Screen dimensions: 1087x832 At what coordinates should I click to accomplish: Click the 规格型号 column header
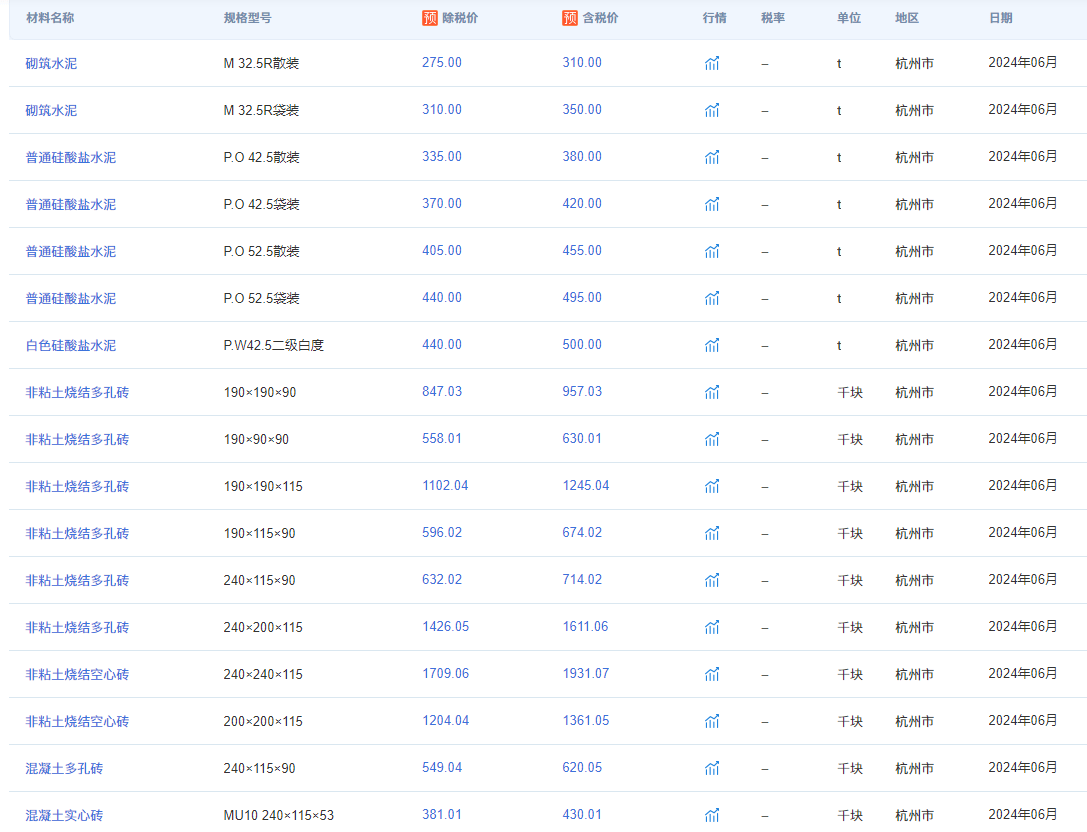[x=247, y=18]
